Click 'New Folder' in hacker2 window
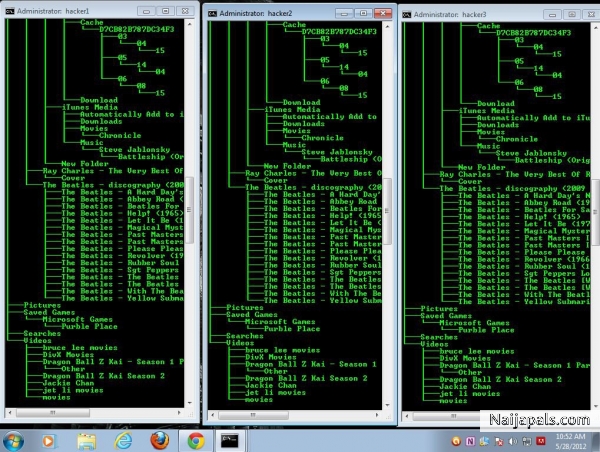Viewport: 600px width, 452px height. point(287,166)
